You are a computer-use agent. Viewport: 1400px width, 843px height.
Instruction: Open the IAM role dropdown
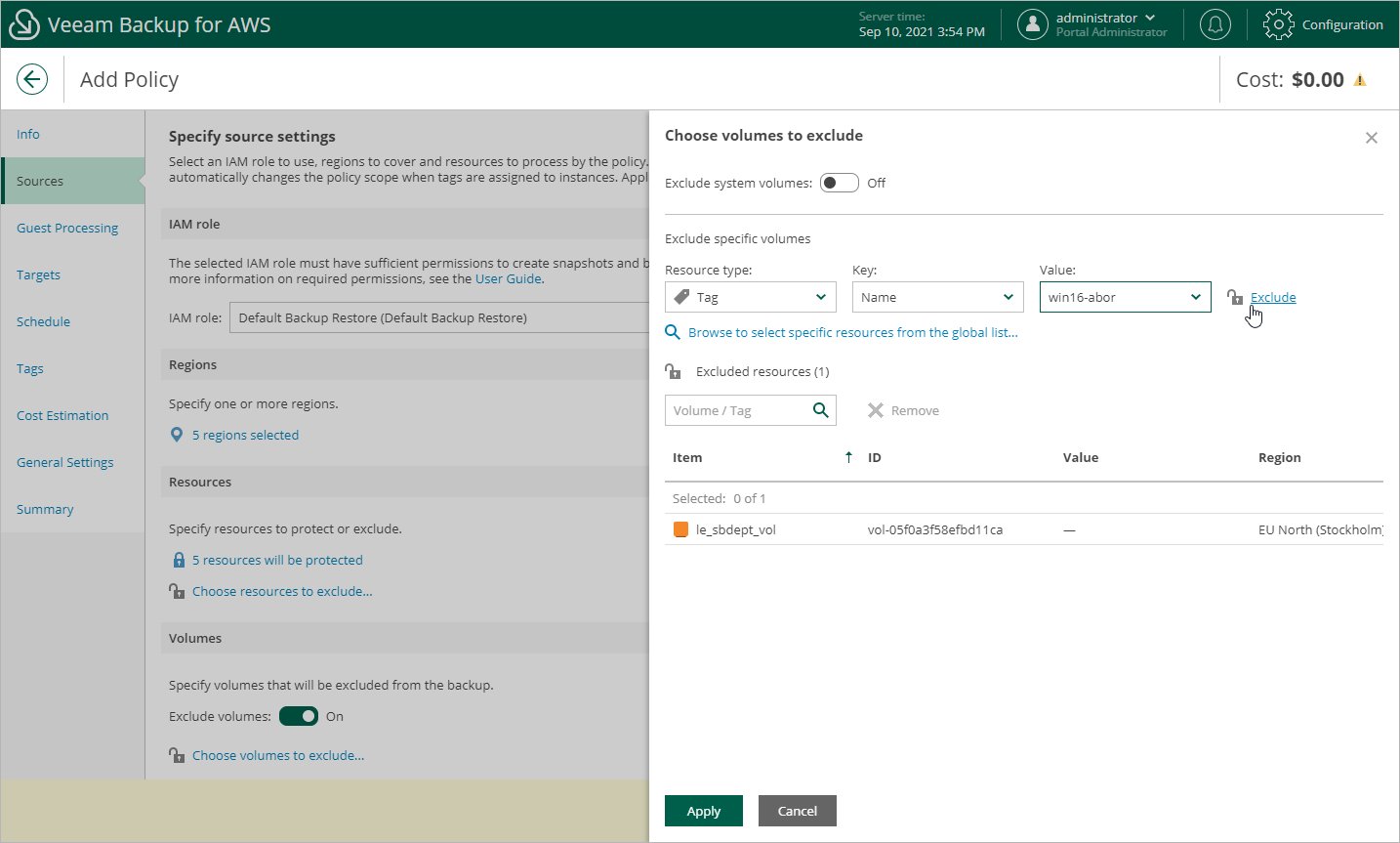pos(439,317)
